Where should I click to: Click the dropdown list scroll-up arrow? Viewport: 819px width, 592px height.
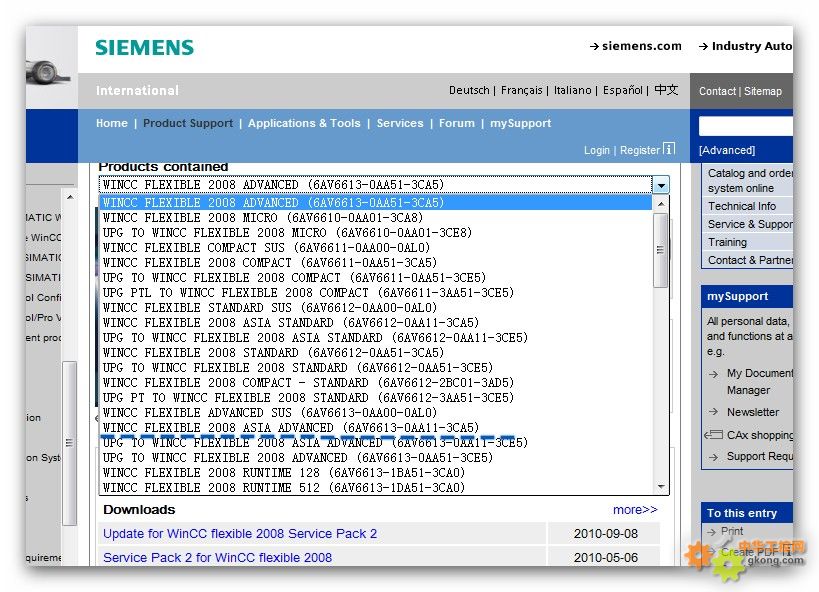(661, 204)
